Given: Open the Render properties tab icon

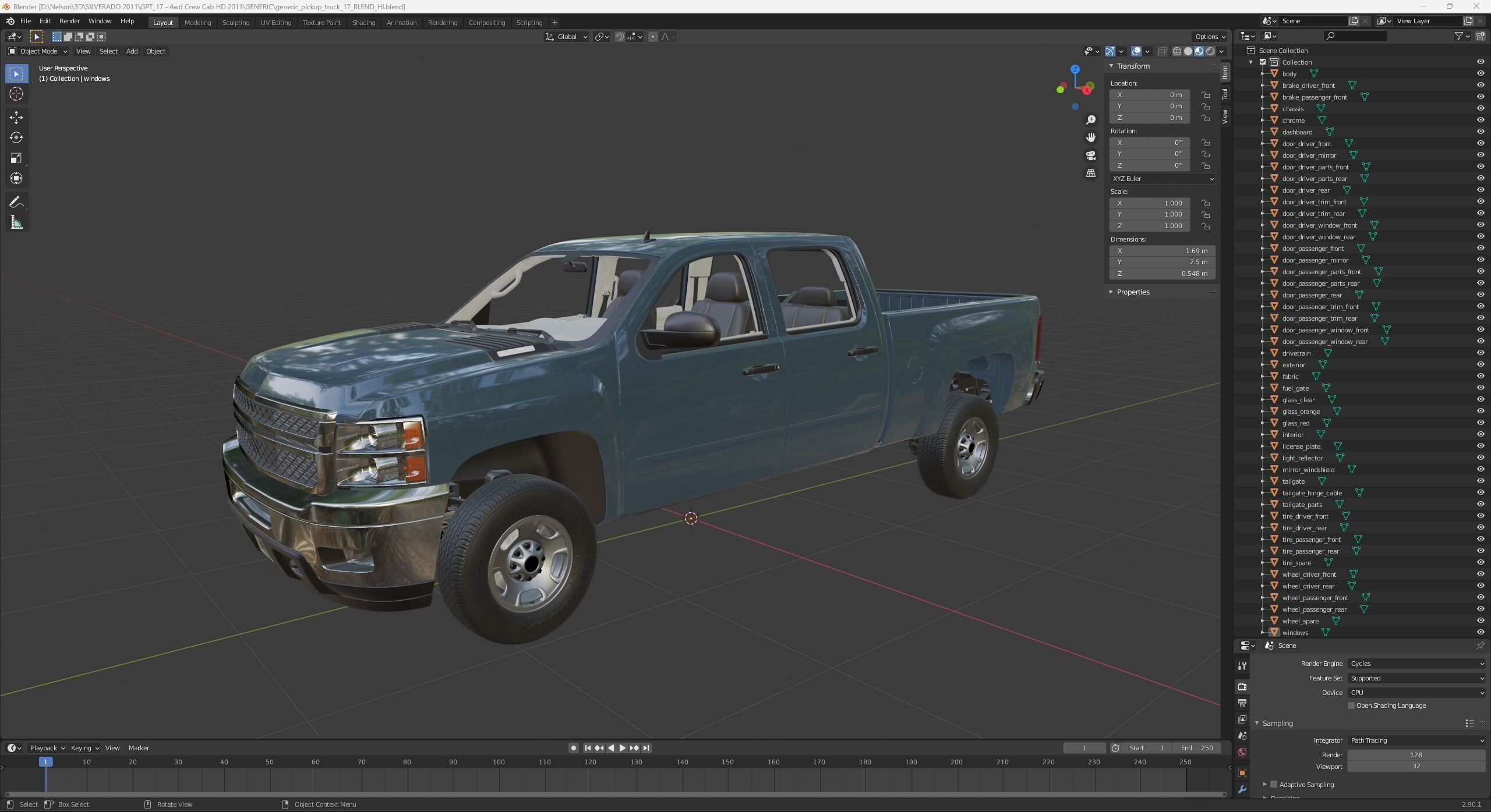Looking at the screenshot, I should [x=1242, y=686].
